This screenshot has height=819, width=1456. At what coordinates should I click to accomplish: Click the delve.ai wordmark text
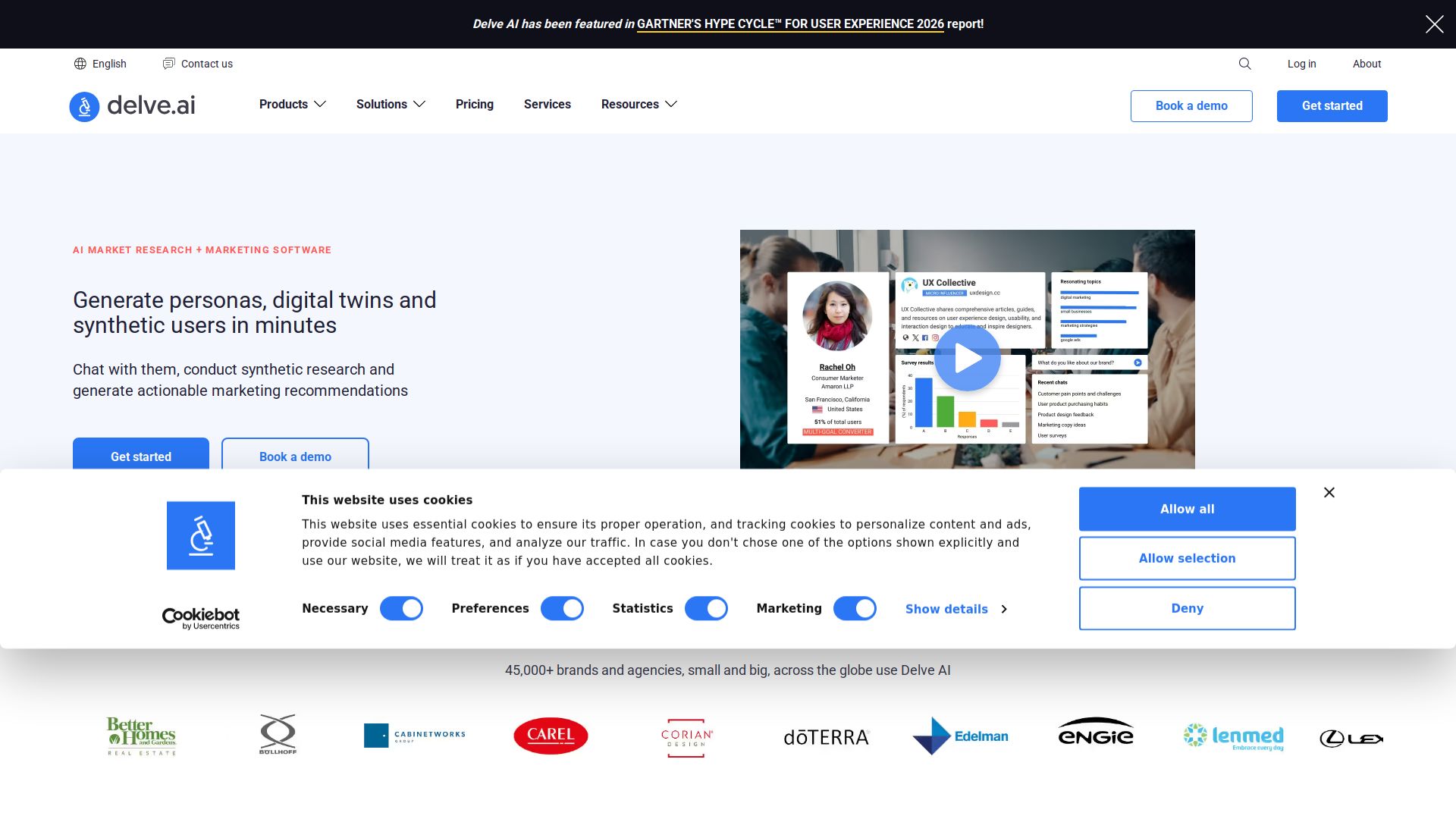tap(151, 105)
